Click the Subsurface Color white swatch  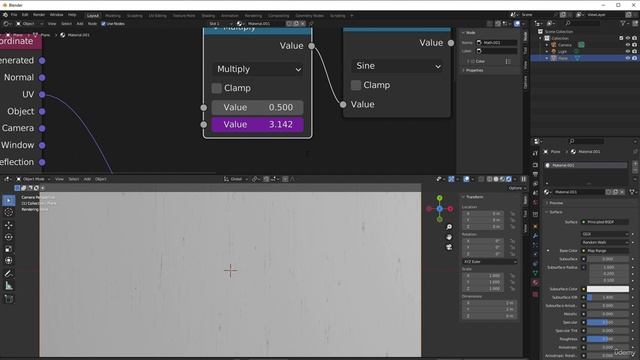(608, 289)
